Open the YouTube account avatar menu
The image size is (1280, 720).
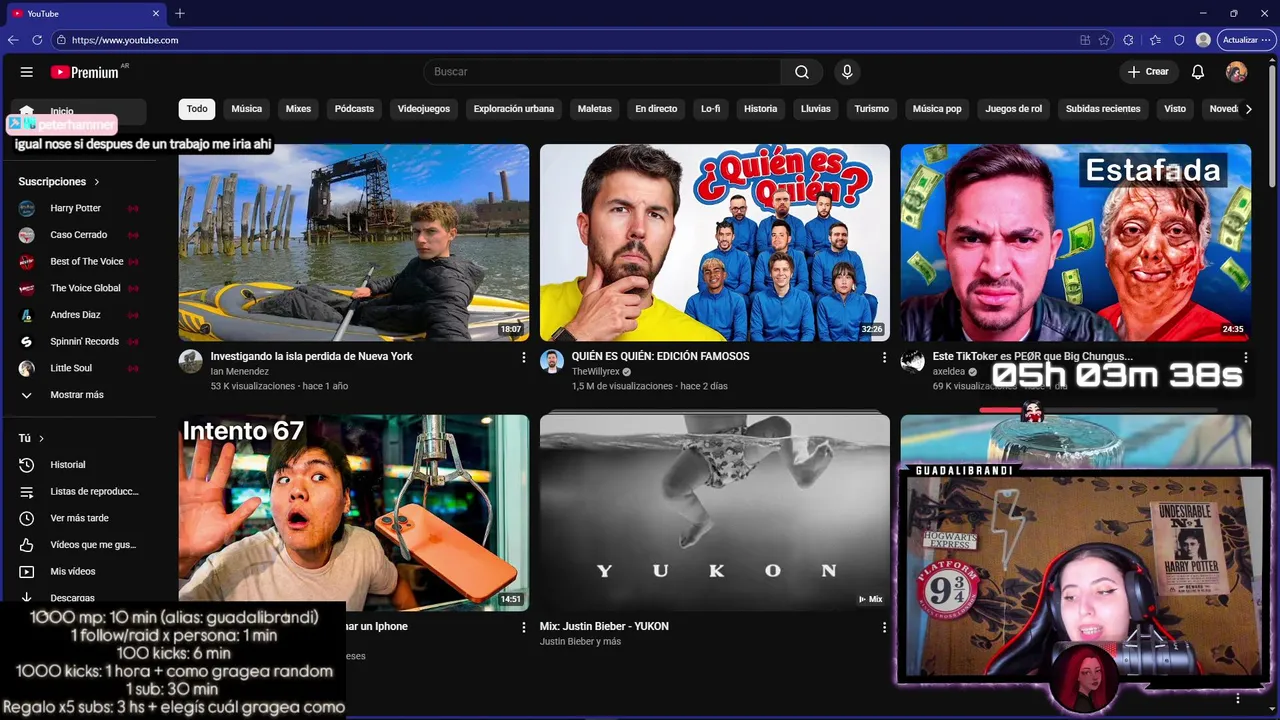(x=1237, y=72)
